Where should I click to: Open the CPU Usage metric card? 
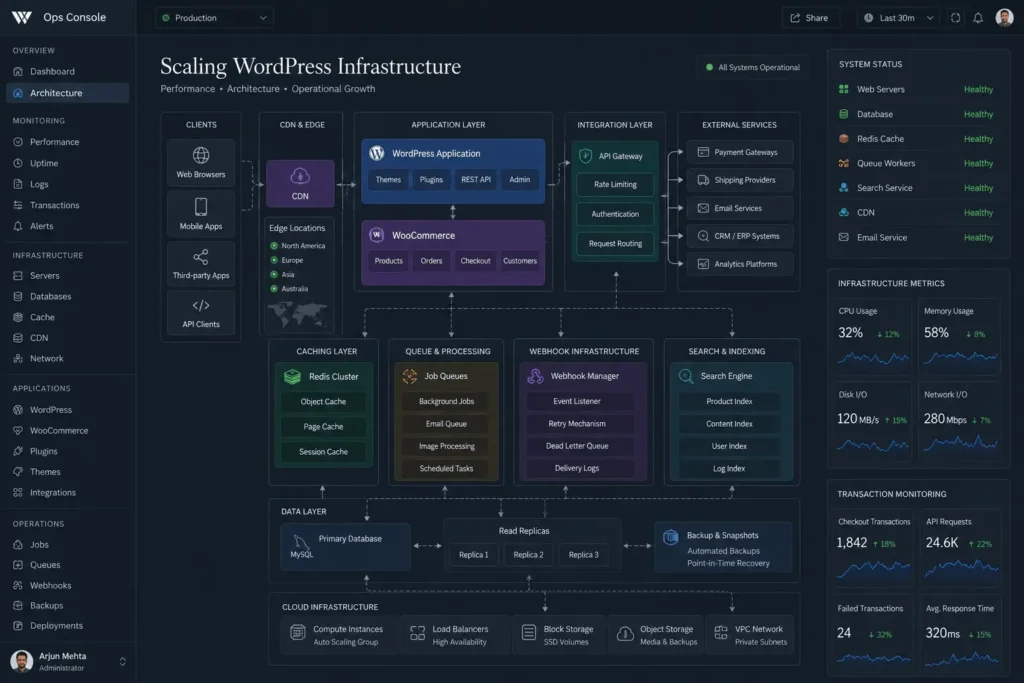872,337
